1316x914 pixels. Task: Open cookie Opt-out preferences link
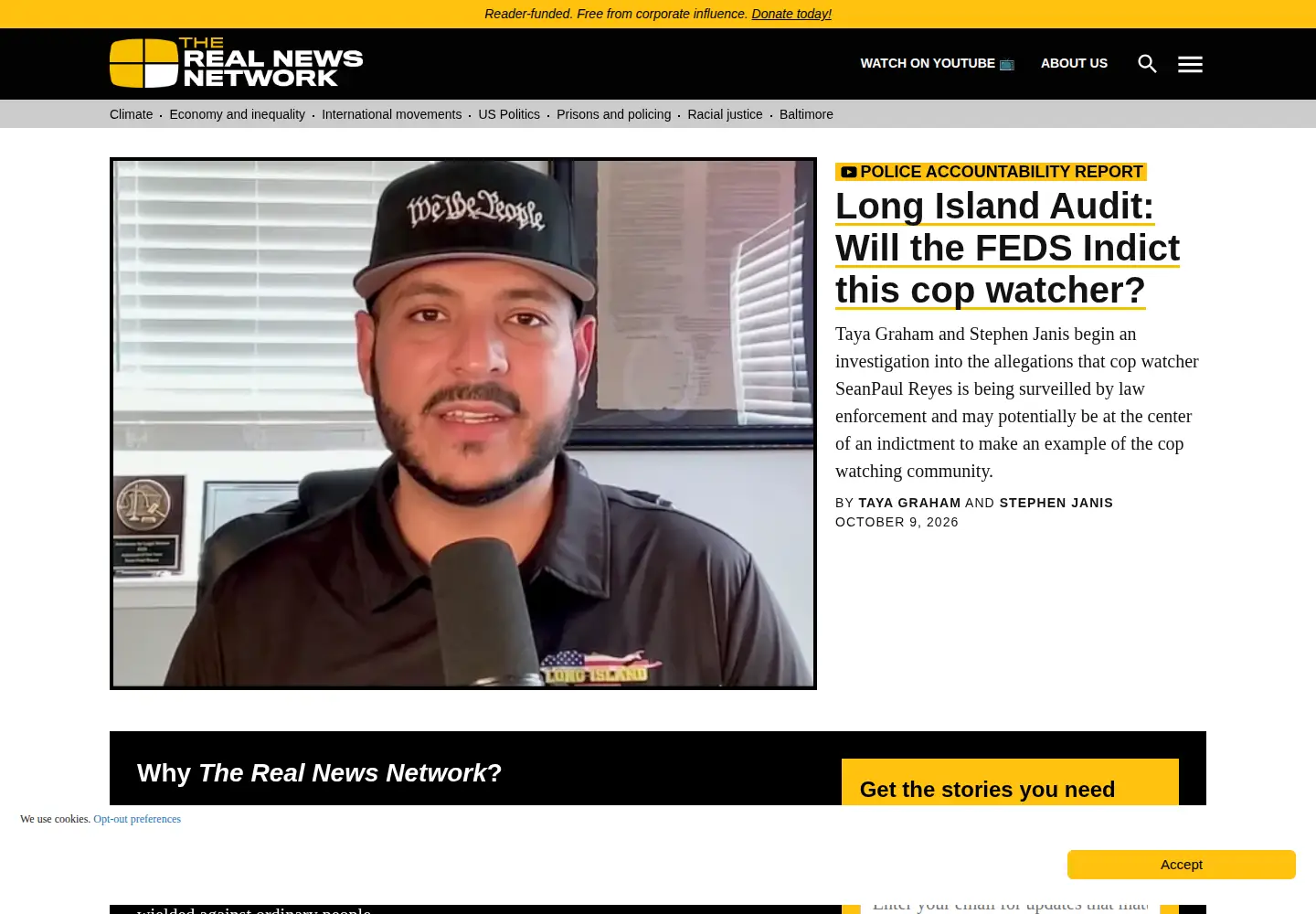tap(137, 819)
